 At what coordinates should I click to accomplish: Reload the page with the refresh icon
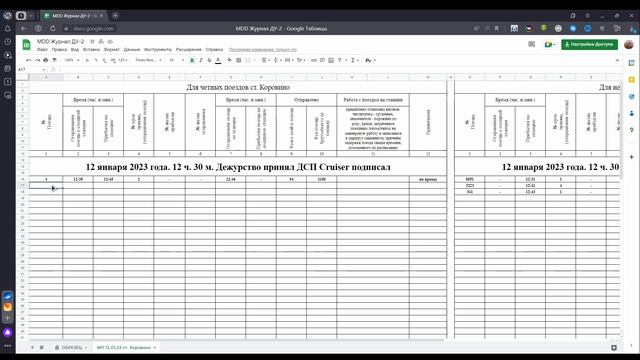point(53,28)
